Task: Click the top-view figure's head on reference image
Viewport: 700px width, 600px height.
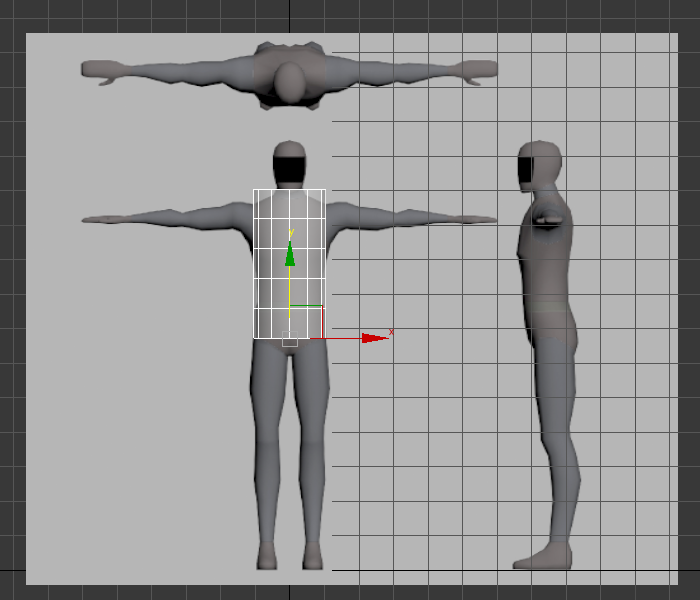Action: pyautogui.click(x=290, y=83)
